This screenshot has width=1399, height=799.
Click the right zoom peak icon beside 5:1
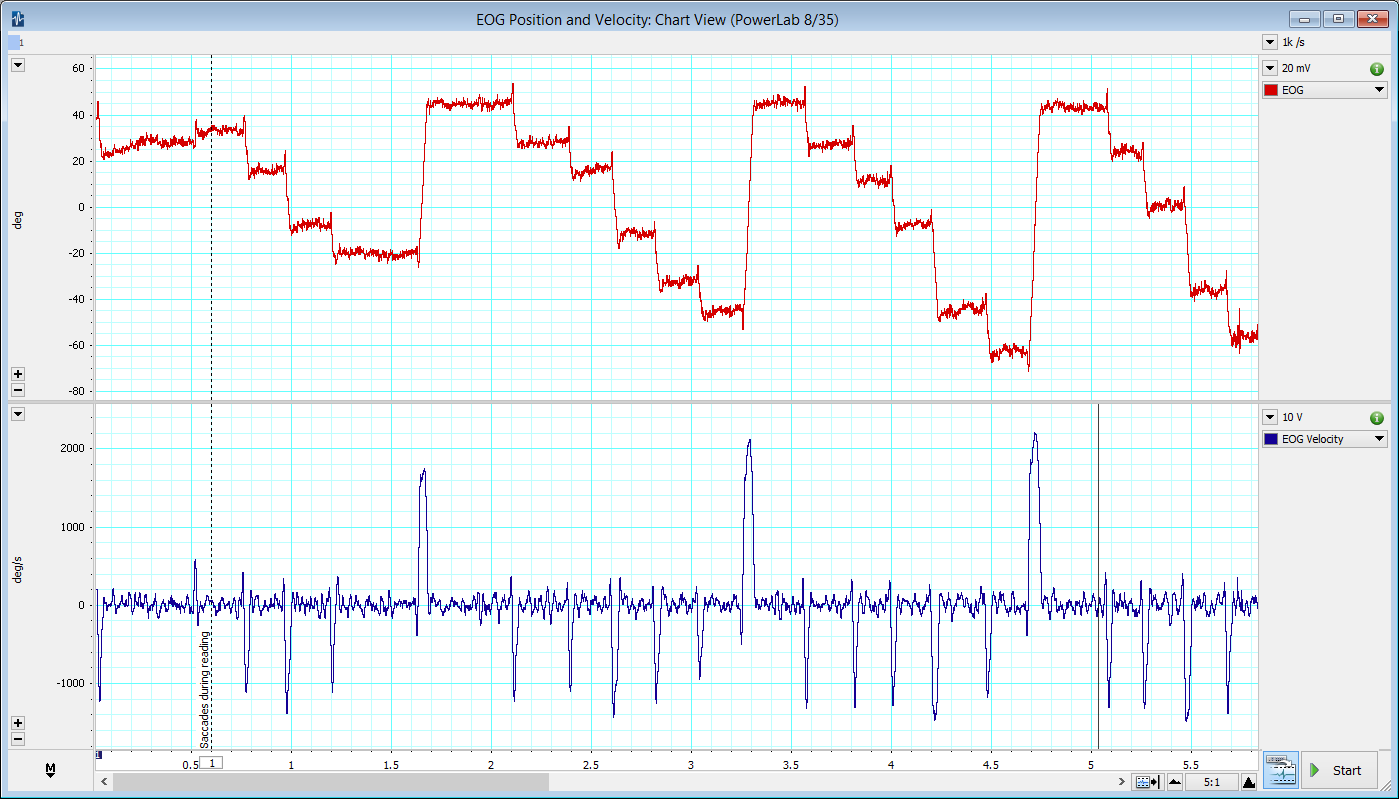[x=1248, y=781]
